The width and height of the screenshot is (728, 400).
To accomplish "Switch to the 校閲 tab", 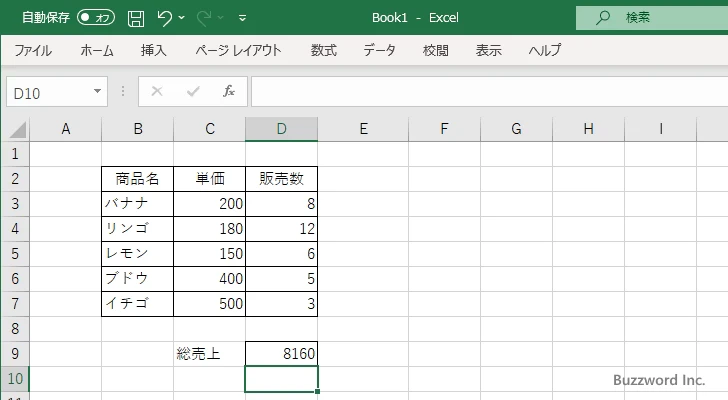I will [436, 50].
